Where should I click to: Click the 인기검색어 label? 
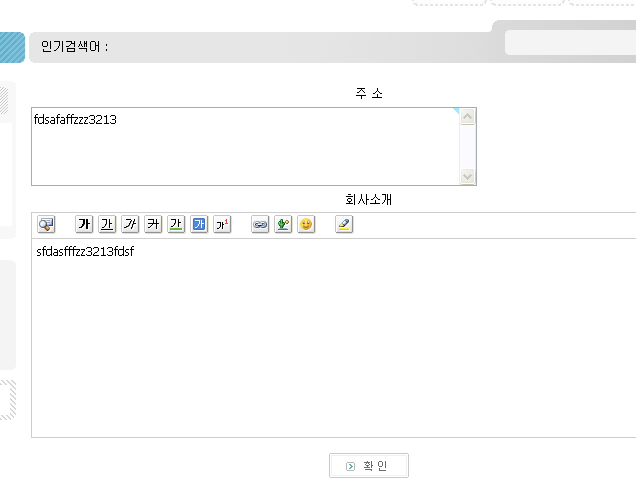(x=75, y=47)
